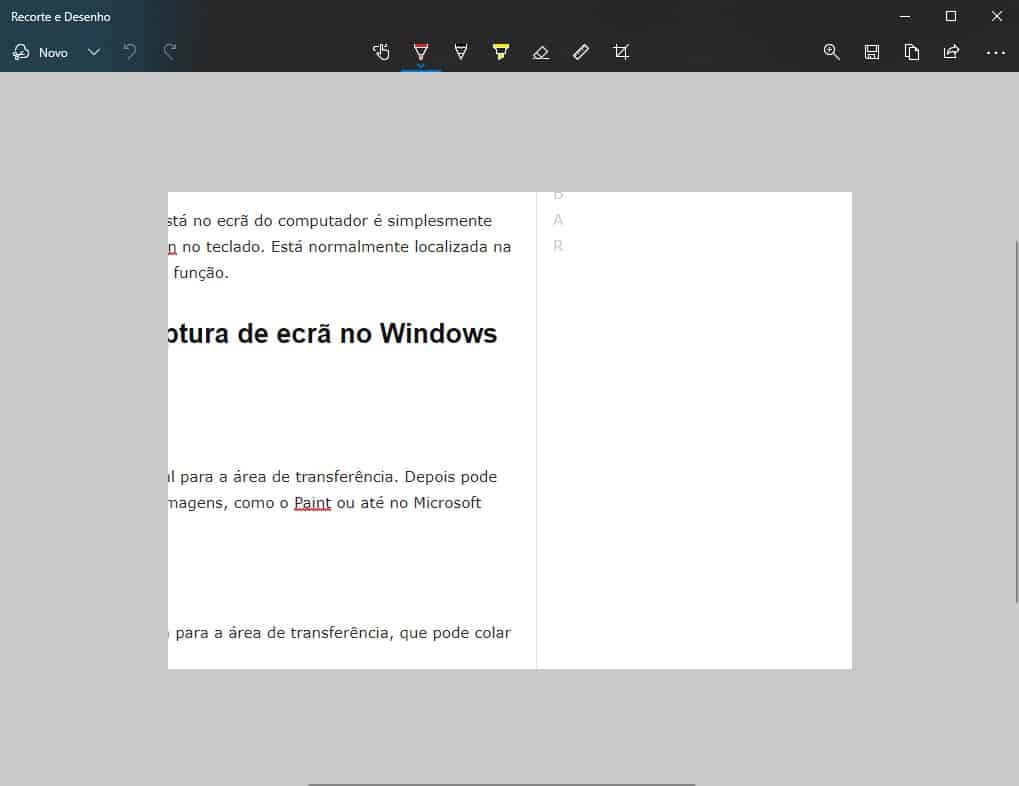The height and width of the screenshot is (786, 1019).
Task: Toggle touch writing mode
Action: tap(381, 51)
